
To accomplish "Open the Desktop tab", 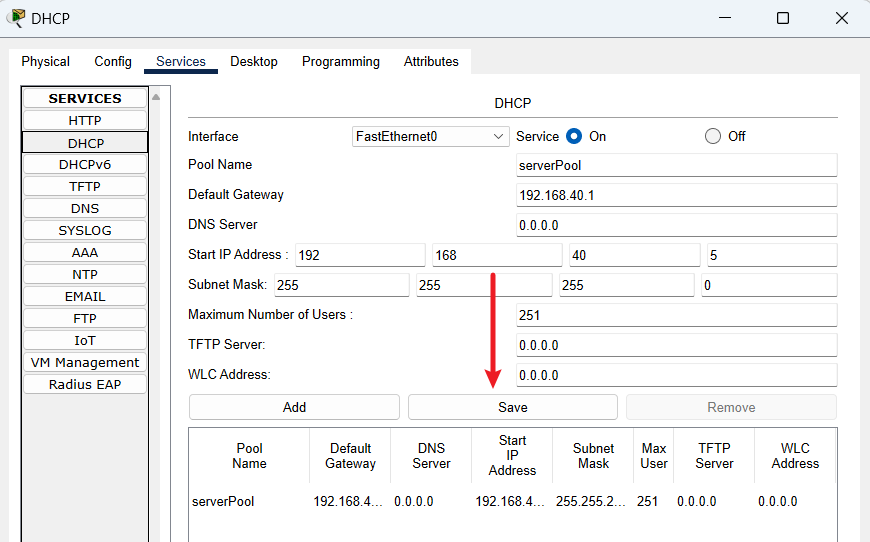I will click(254, 62).
